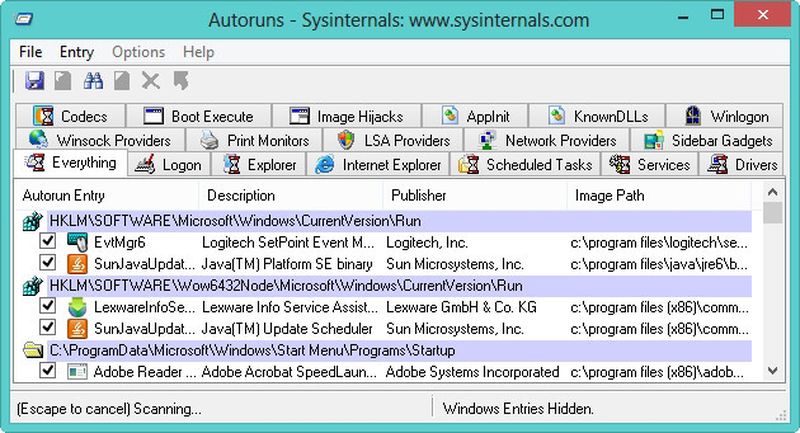The width and height of the screenshot is (800, 433).
Task: Switch to the Network Providers tab
Action: pos(547,140)
